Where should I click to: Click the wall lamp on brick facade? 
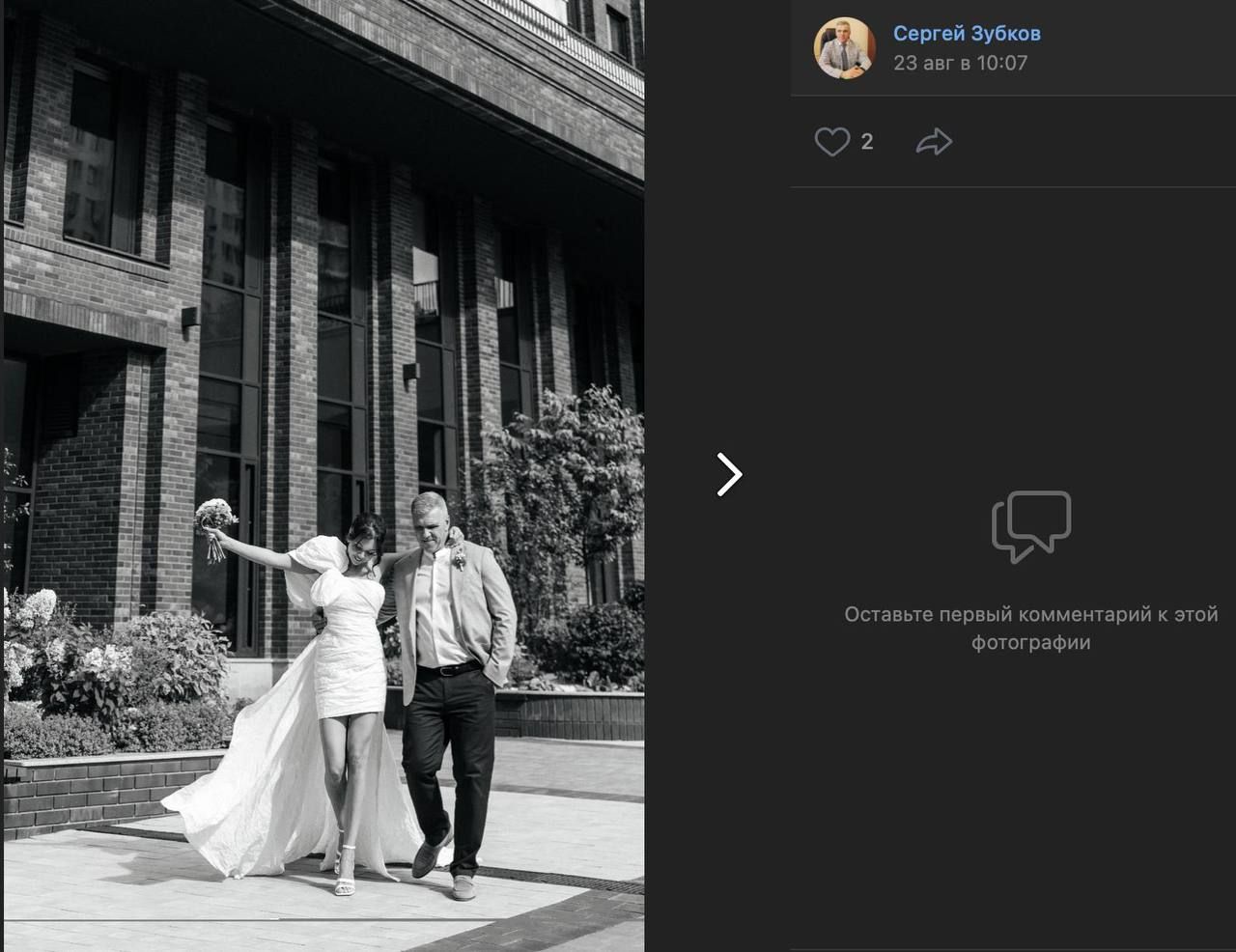pos(189,318)
